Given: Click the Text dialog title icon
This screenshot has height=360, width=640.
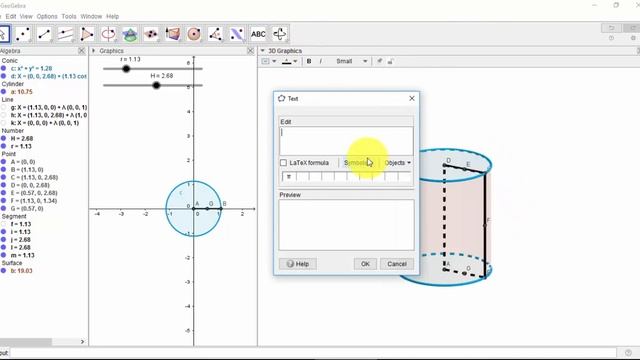Looking at the screenshot, I should click(281, 98).
